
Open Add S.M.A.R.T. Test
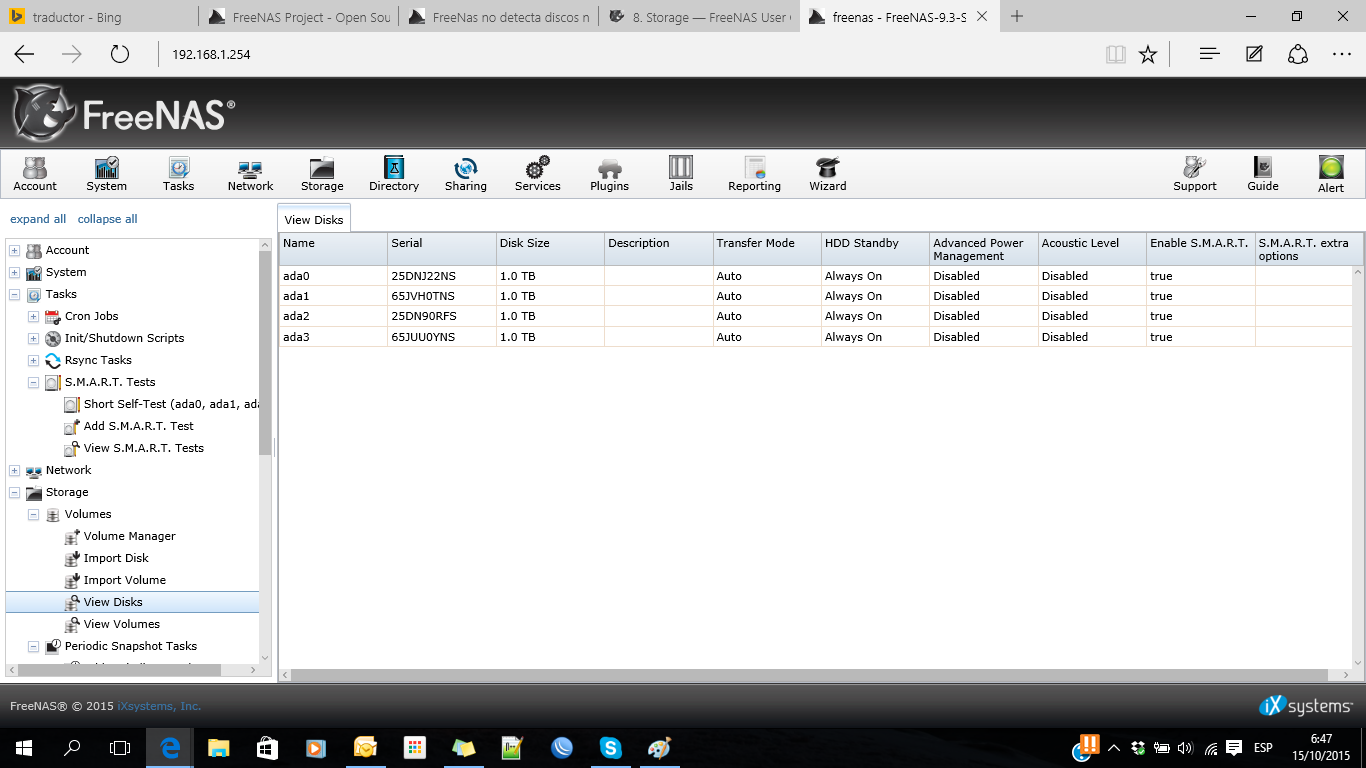coord(138,426)
